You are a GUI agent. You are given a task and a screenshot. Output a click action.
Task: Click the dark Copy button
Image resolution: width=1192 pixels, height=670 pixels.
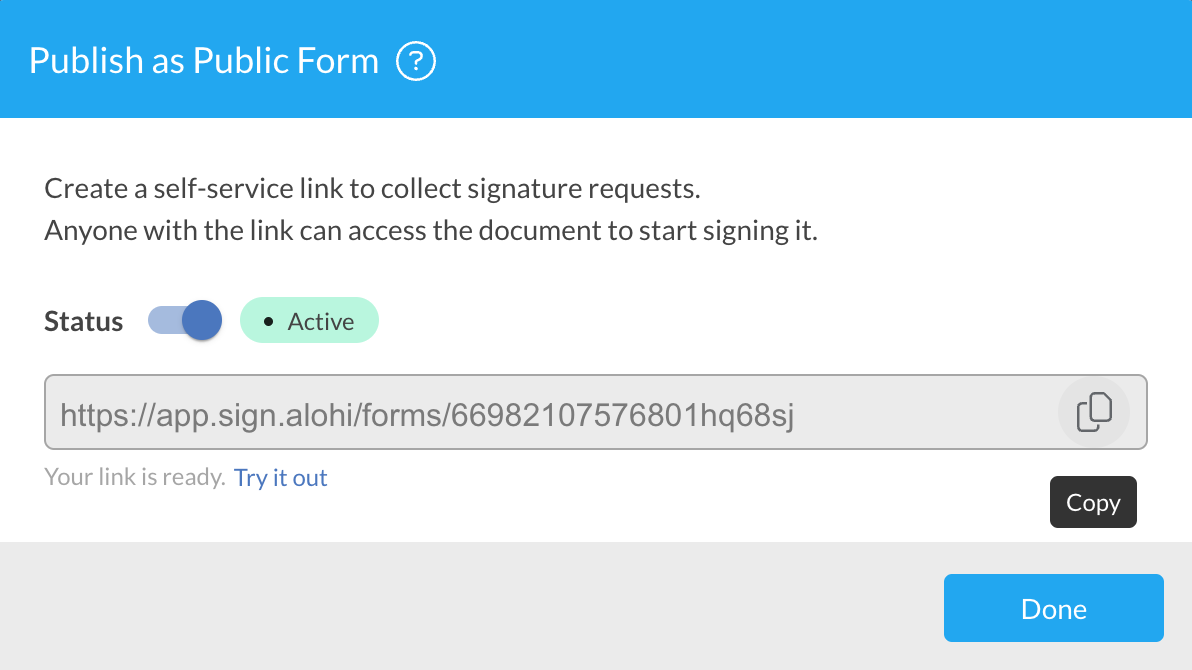tap(1093, 502)
